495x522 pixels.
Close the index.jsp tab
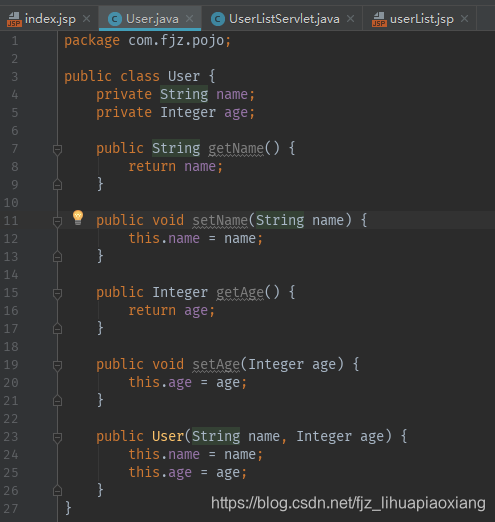coord(86,19)
